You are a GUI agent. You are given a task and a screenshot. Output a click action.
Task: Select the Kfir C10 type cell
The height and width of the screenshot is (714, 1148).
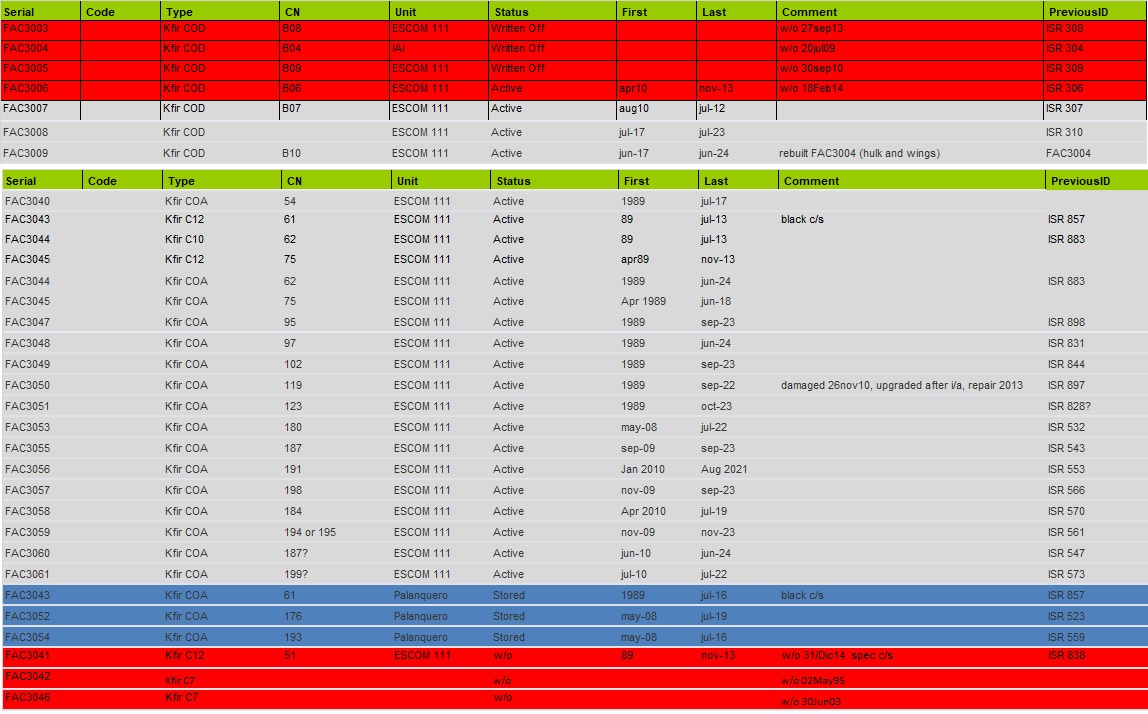(184, 239)
